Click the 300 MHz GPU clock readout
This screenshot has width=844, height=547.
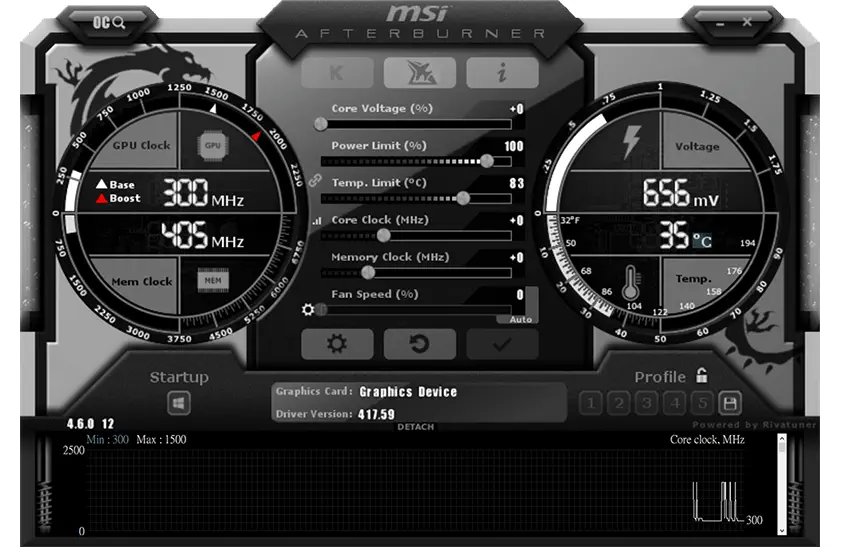click(203, 193)
